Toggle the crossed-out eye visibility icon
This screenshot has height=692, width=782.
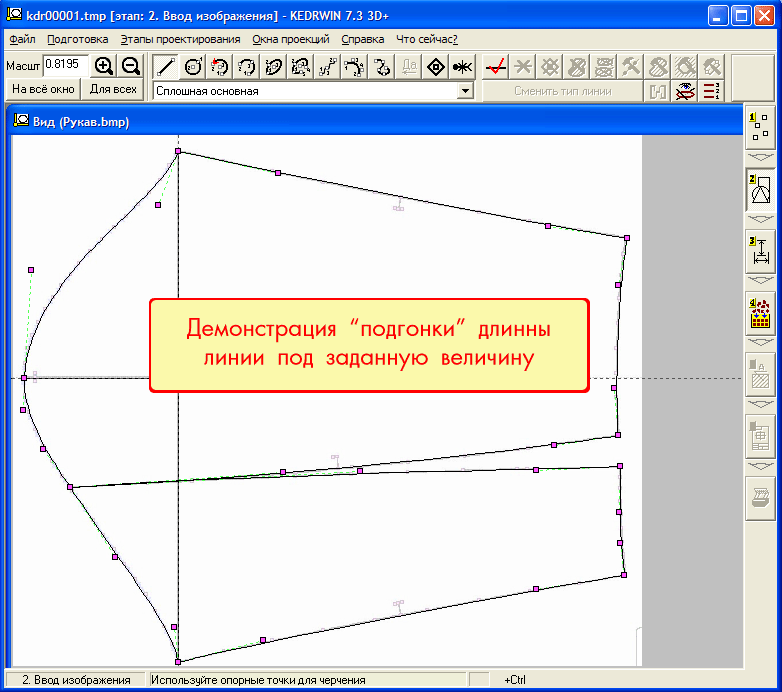pos(685,91)
